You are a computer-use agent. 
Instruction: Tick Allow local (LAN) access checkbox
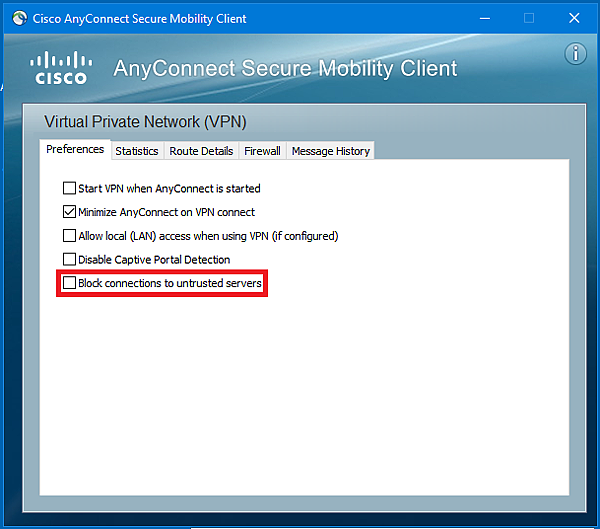69,235
